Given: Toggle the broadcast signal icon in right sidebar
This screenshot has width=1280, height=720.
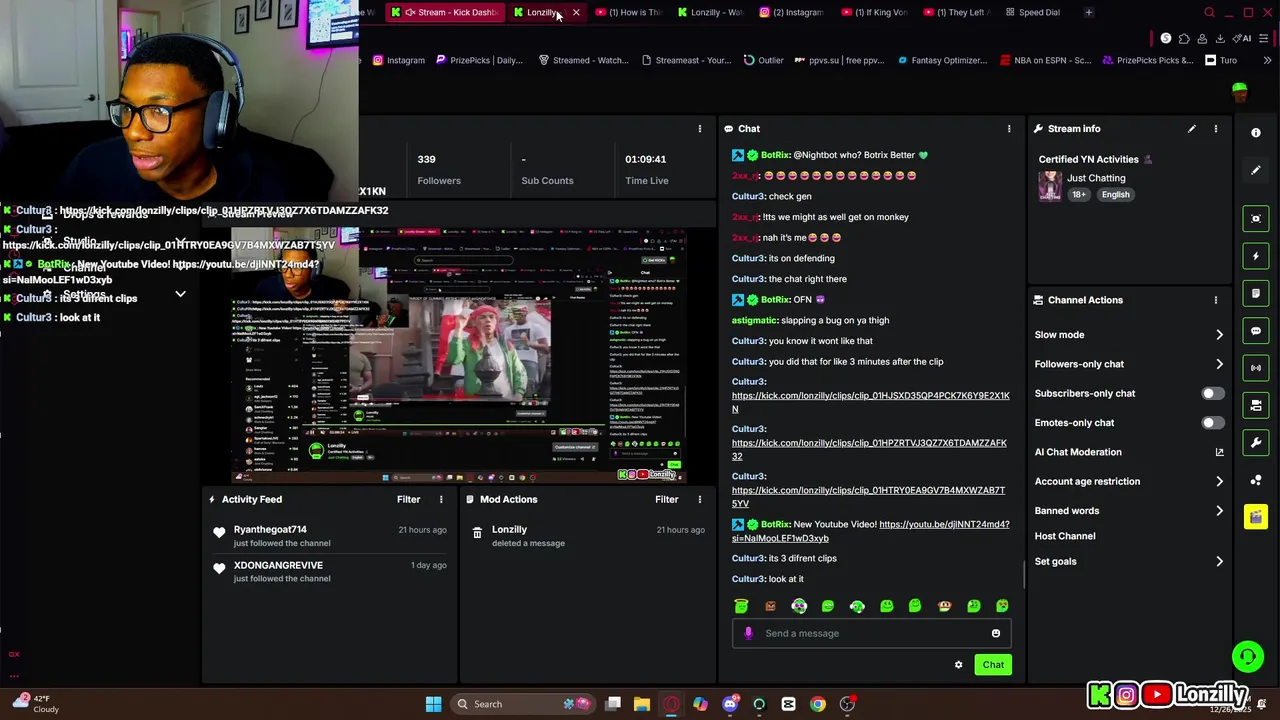Looking at the screenshot, I should point(1256,368).
